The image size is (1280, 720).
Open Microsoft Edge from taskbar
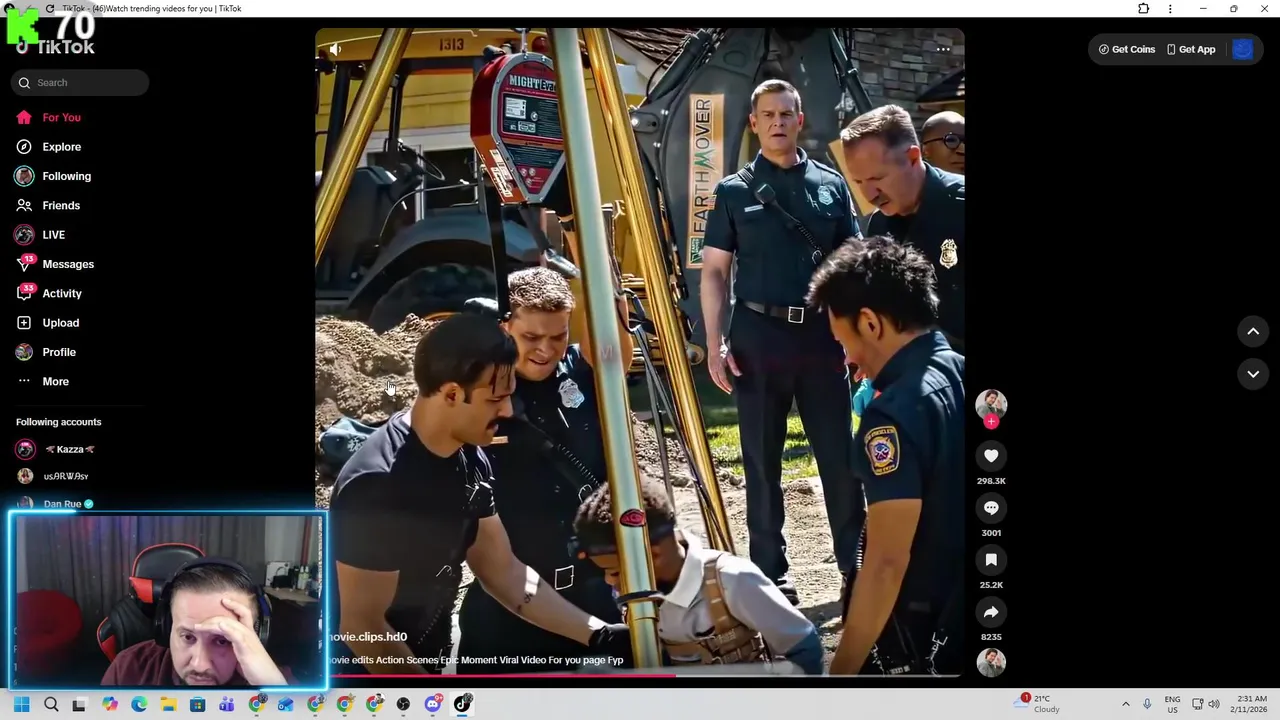point(139,705)
